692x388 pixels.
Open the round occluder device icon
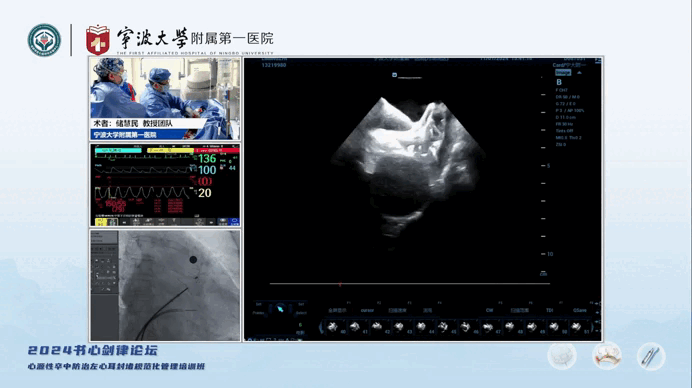(x=562, y=355)
